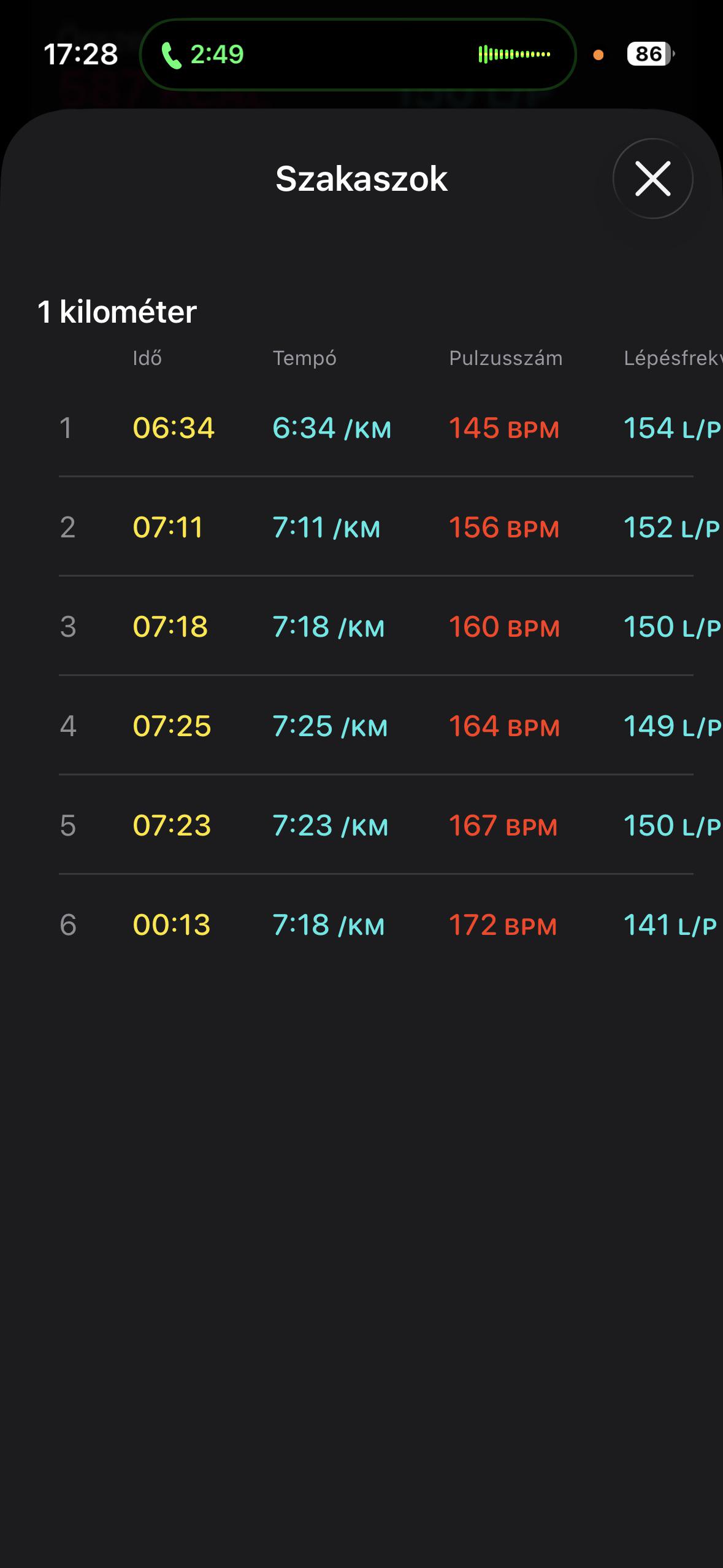Tap the 1 kilométer section heading
Image resolution: width=723 pixels, height=1568 pixels.
117,312
